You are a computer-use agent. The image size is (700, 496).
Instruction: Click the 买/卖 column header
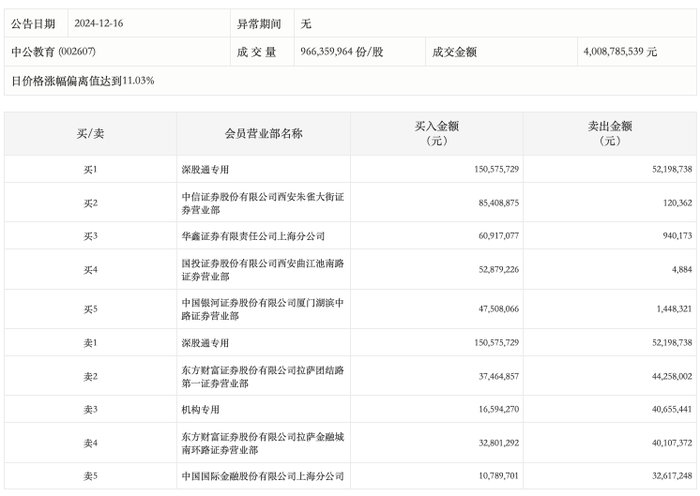(x=90, y=133)
